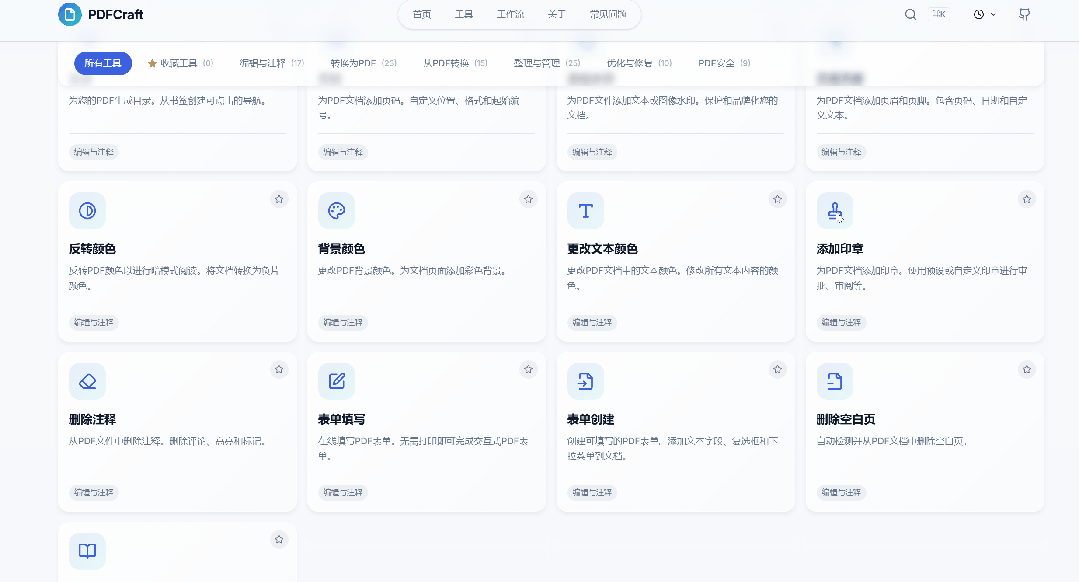This screenshot has height=582, width=1079.
Task: Click the 编辑与注释 tag on 删除注释 card
Action: (94, 493)
